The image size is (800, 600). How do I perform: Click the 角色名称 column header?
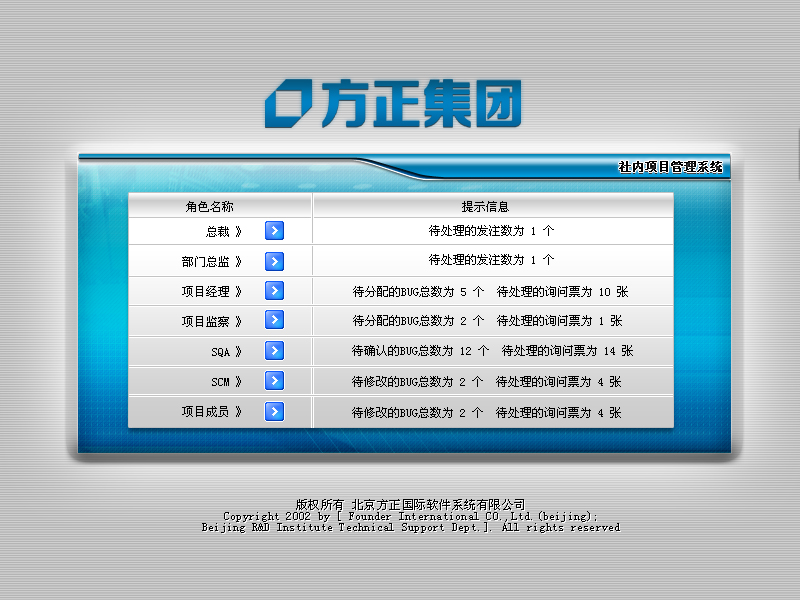pyautogui.click(x=209, y=207)
